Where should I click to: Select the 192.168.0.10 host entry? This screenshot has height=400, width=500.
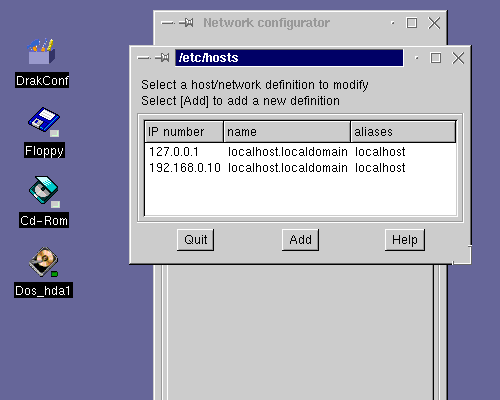click(x=300, y=167)
